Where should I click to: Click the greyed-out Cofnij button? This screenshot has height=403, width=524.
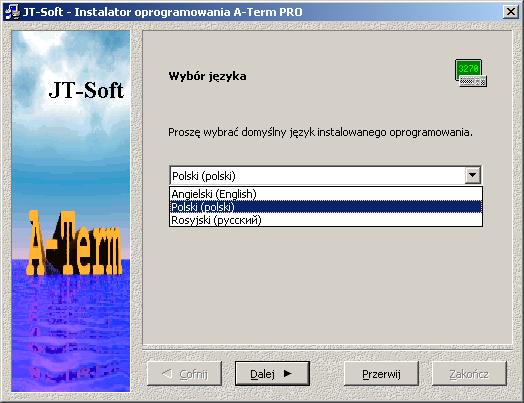click(184, 374)
